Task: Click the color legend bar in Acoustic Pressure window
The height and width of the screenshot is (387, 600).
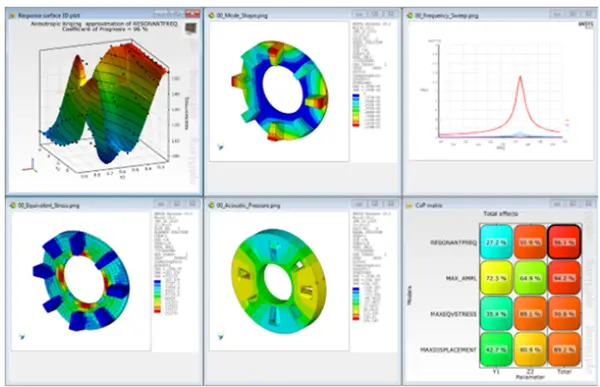Action: click(x=356, y=304)
